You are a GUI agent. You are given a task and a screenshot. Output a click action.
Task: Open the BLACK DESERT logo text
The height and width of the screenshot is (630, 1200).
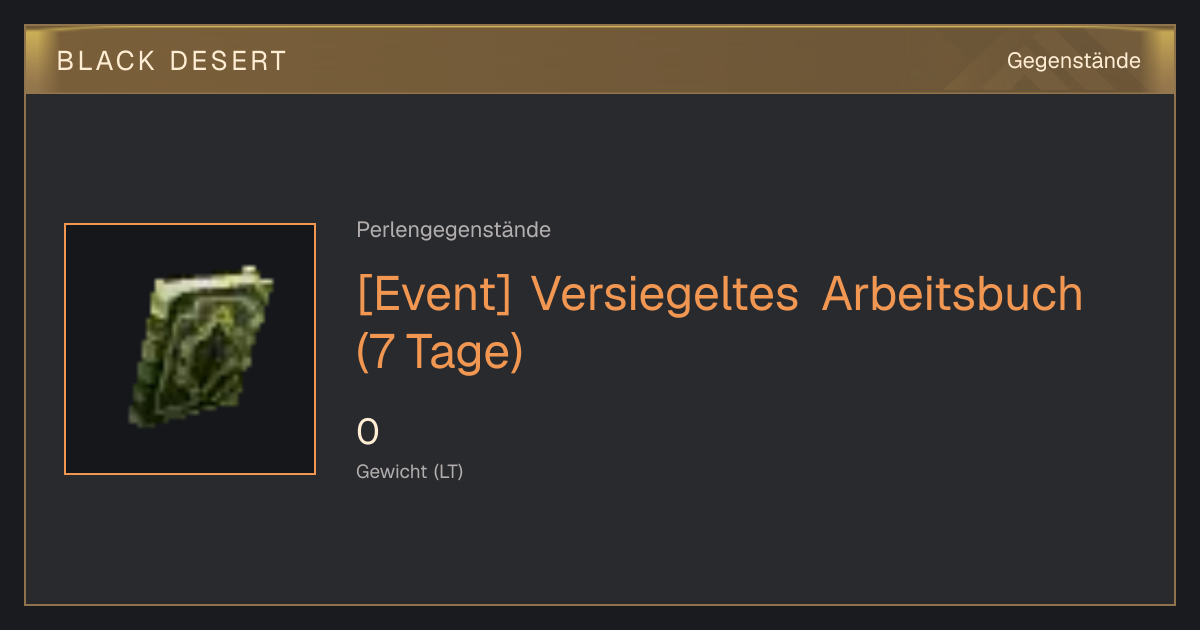coord(172,61)
